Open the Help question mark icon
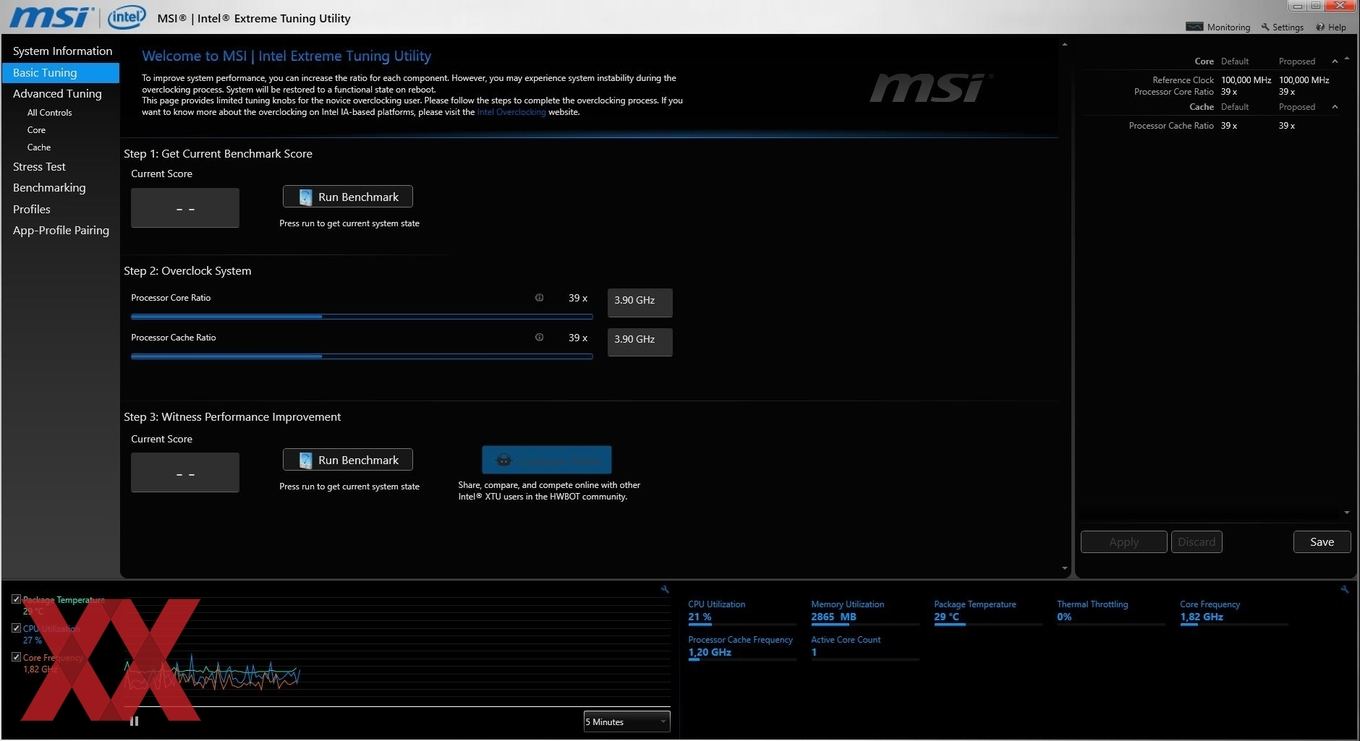 pyautogui.click(x=1320, y=27)
